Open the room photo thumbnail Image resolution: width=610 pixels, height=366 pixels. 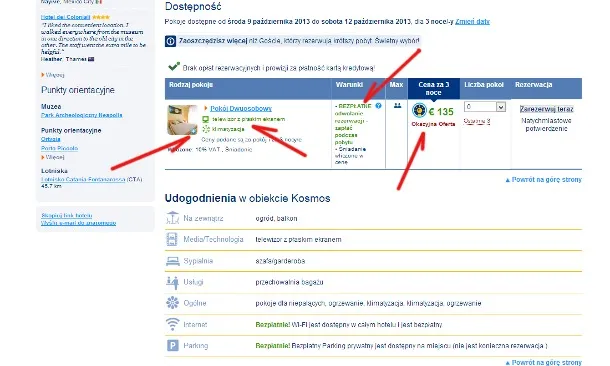[x=182, y=120]
